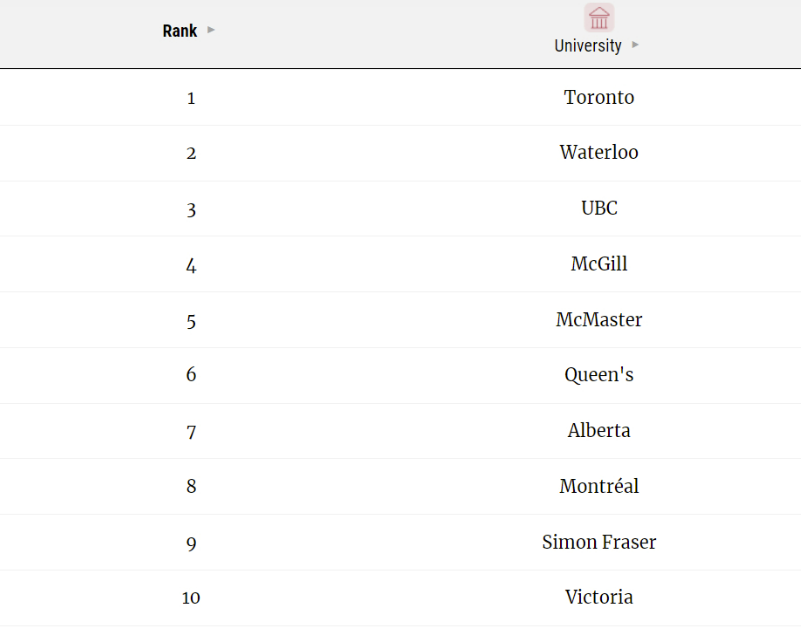Select the Toronto university entry
Viewport: 801px width, 634px height.
coord(599,97)
